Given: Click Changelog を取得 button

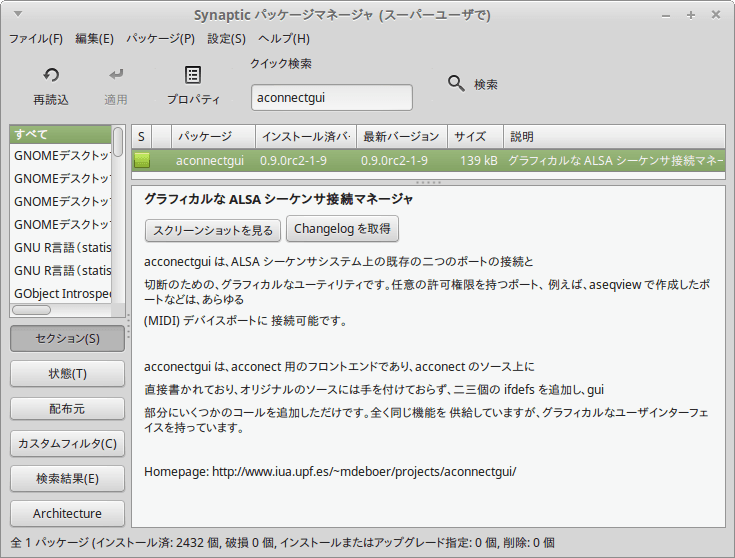Looking at the screenshot, I should (x=342, y=229).
